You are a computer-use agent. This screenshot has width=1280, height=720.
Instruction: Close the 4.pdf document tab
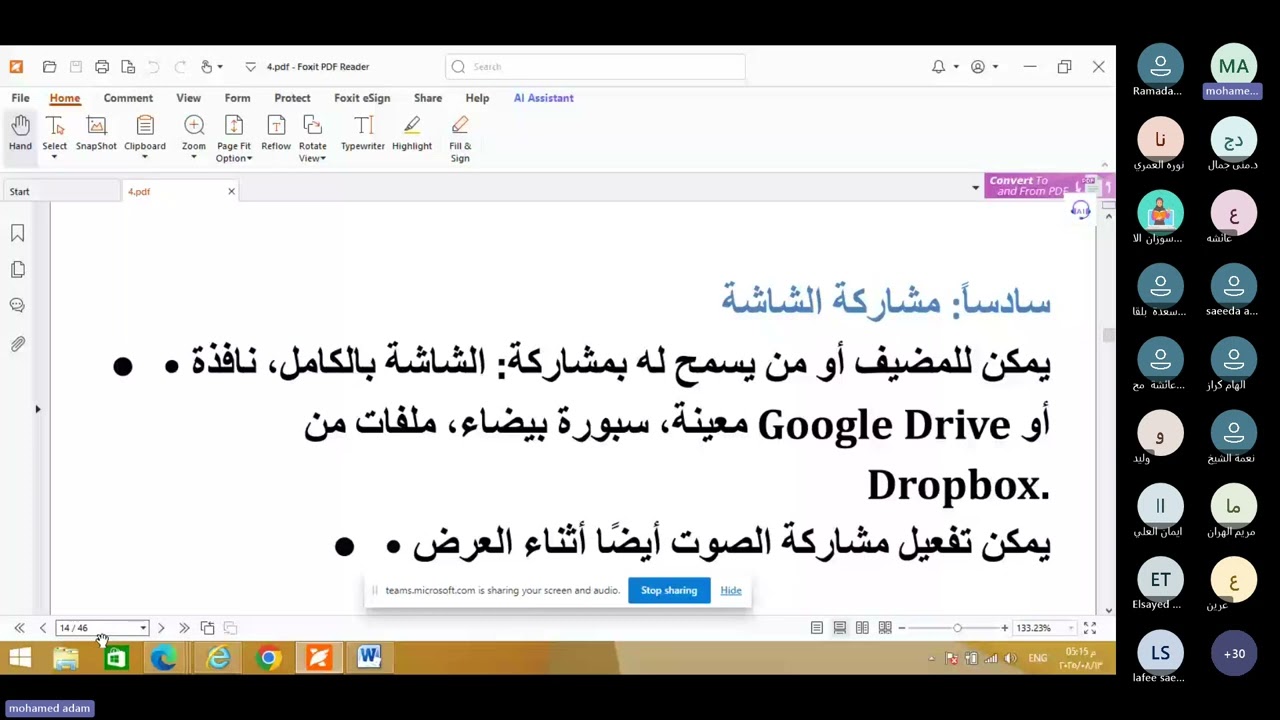[x=231, y=191]
